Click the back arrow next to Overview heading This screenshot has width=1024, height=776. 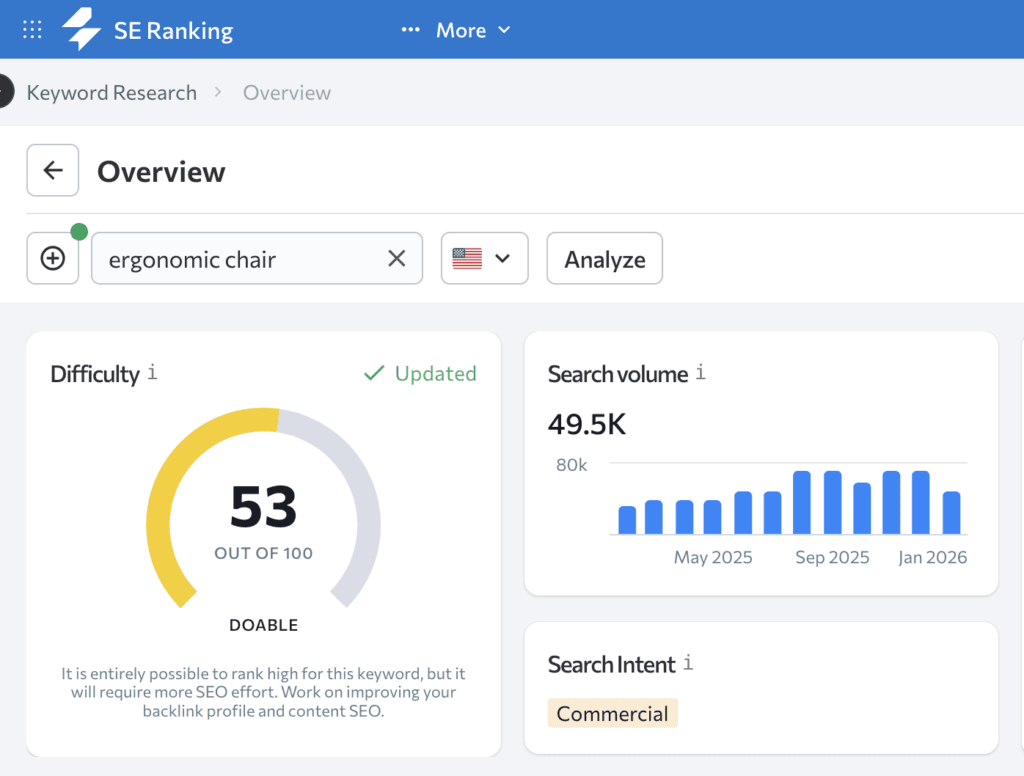coord(52,170)
